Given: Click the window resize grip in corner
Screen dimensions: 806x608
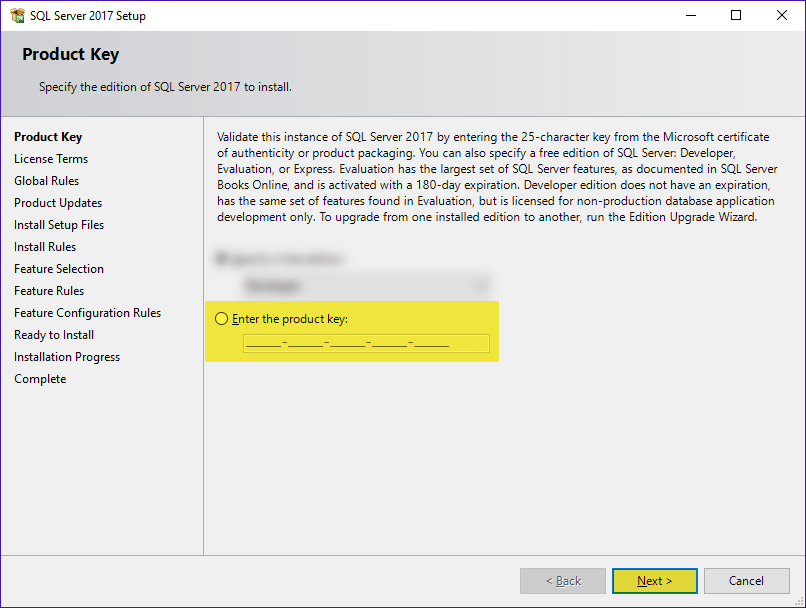Looking at the screenshot, I should click(799, 601).
